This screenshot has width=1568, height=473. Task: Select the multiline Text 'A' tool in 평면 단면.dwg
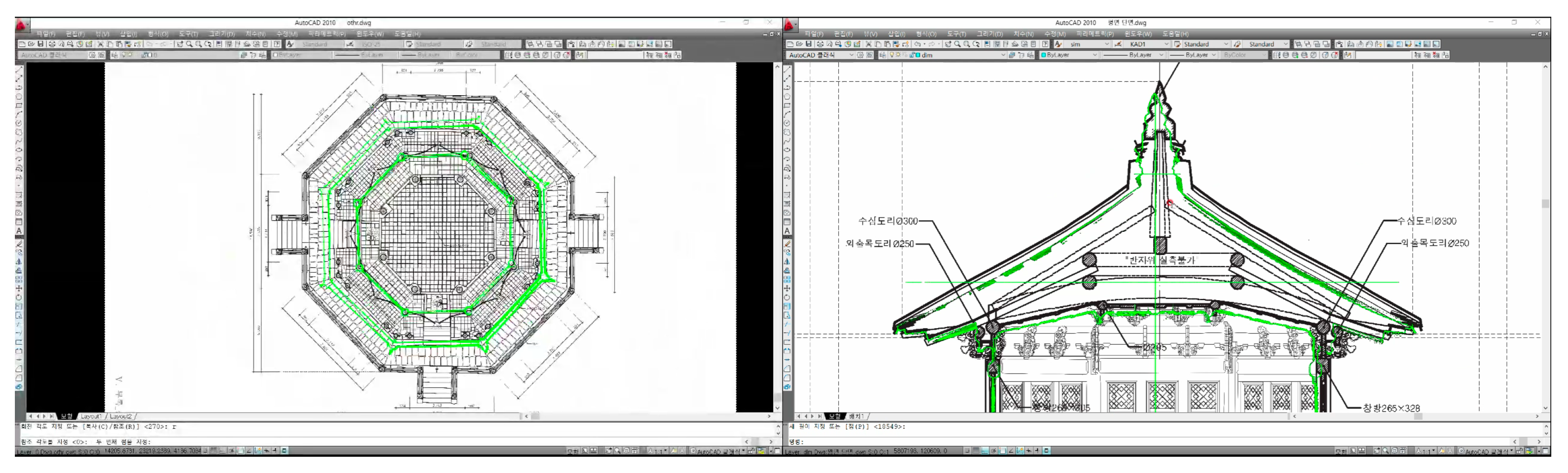point(787,231)
